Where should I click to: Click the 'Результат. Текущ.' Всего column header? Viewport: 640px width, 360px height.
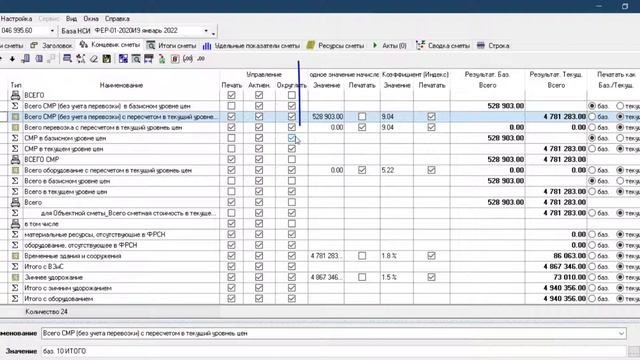556,85
